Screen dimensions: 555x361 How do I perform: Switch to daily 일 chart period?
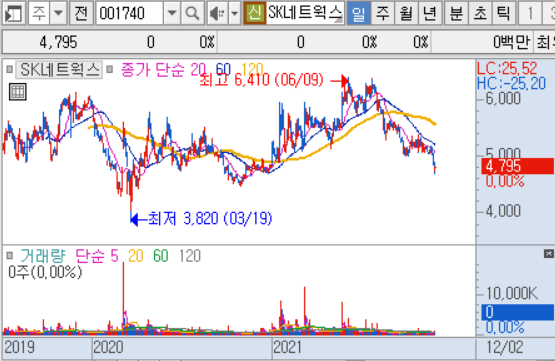[x=359, y=13]
